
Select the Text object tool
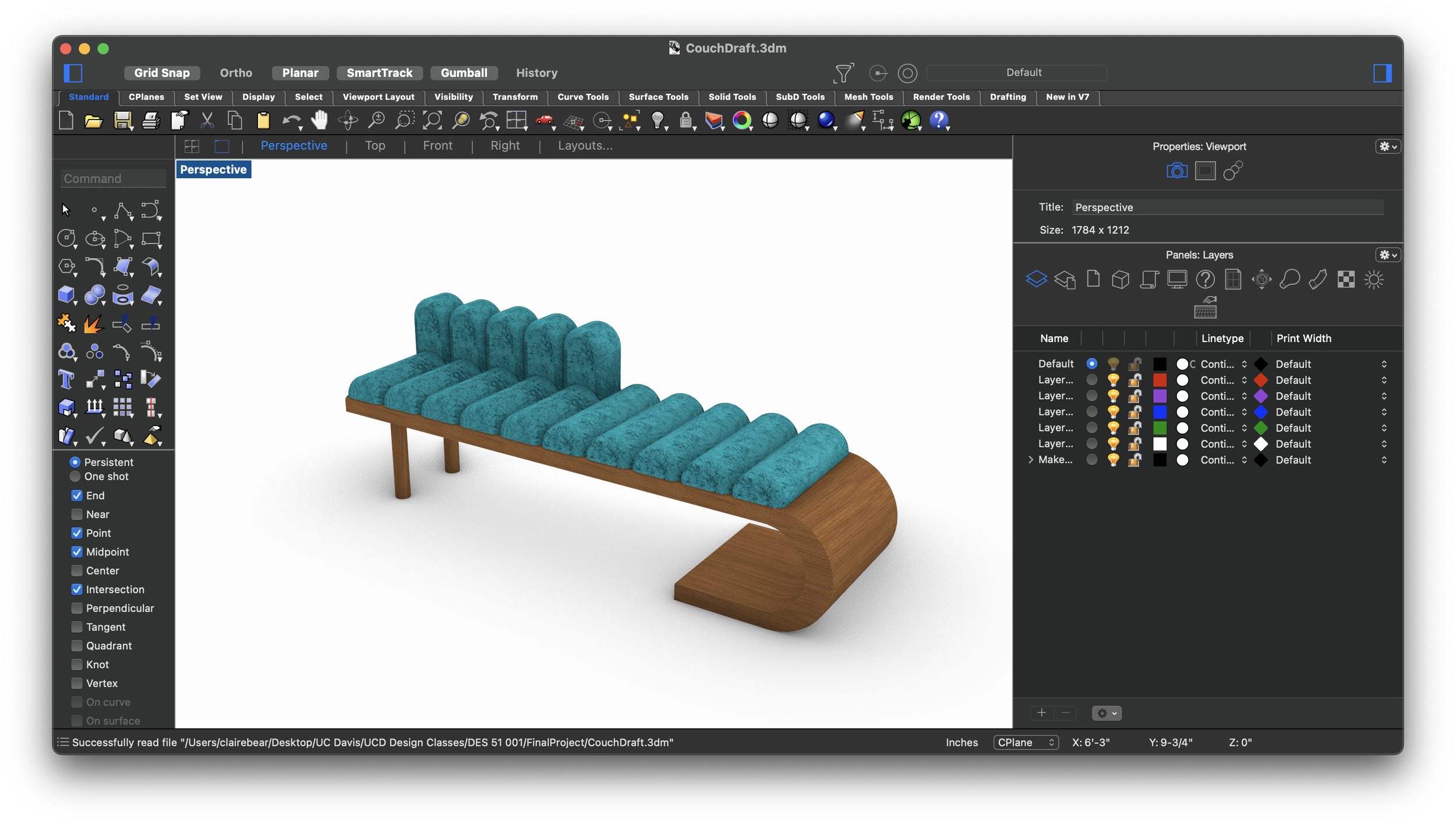pyautogui.click(x=66, y=379)
